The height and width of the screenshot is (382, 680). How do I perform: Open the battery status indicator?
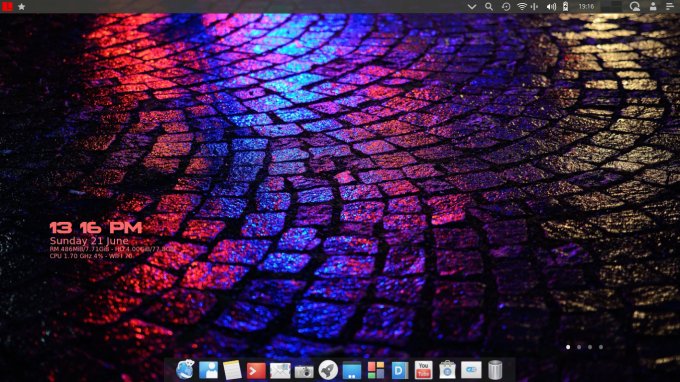tap(566, 7)
